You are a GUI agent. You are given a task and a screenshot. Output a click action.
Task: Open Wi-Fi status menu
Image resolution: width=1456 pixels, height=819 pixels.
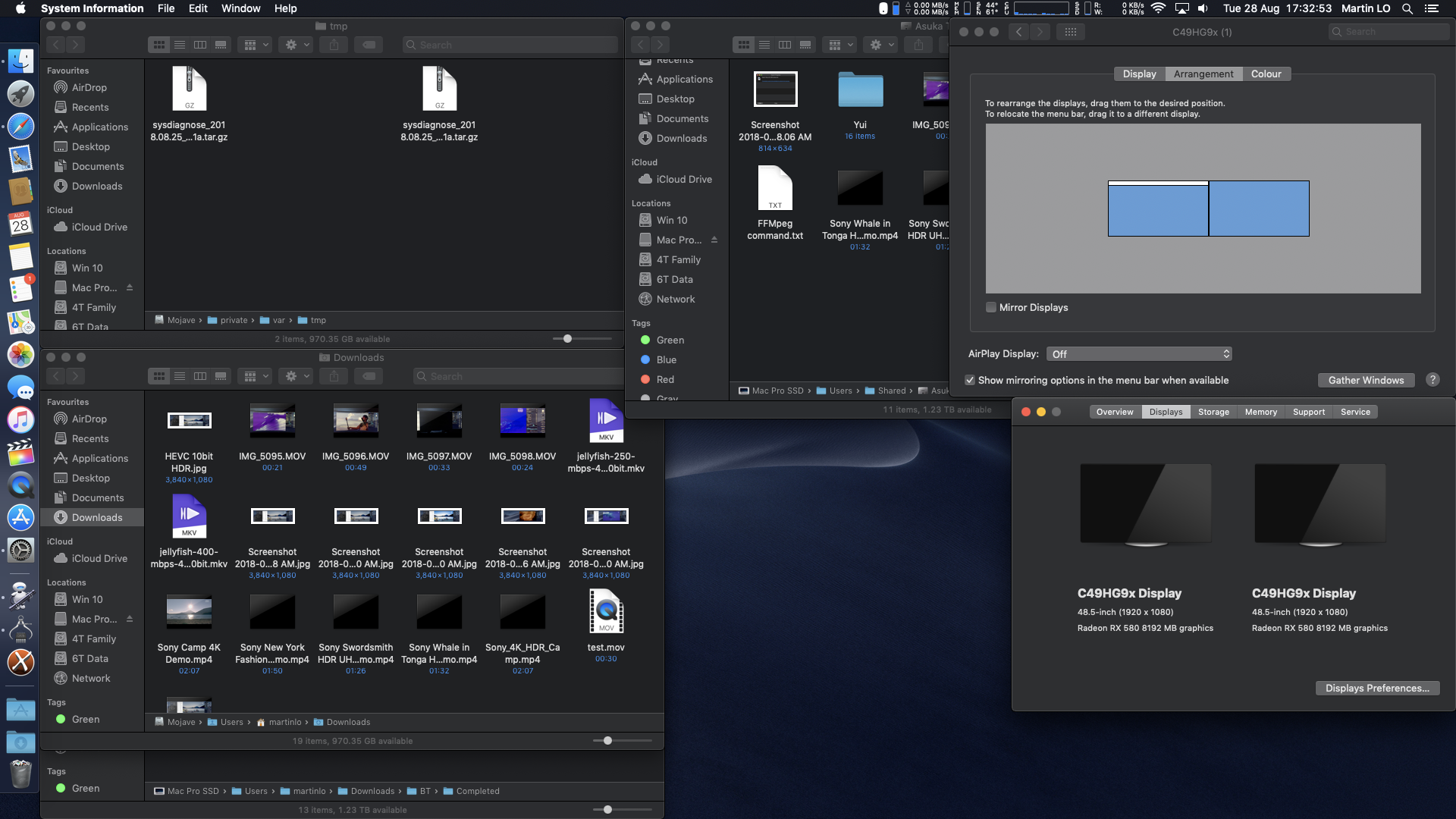pos(1158,8)
